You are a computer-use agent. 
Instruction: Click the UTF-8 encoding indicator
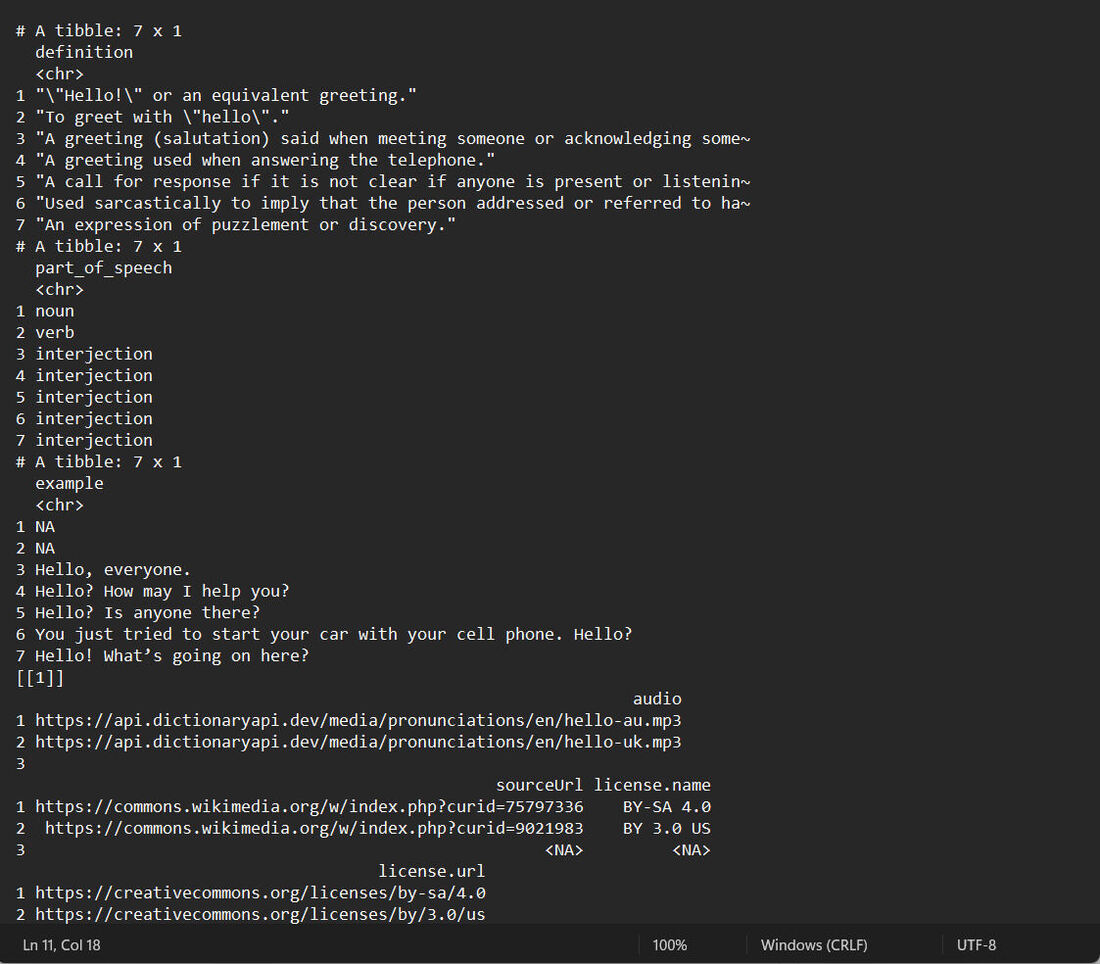pos(976,945)
